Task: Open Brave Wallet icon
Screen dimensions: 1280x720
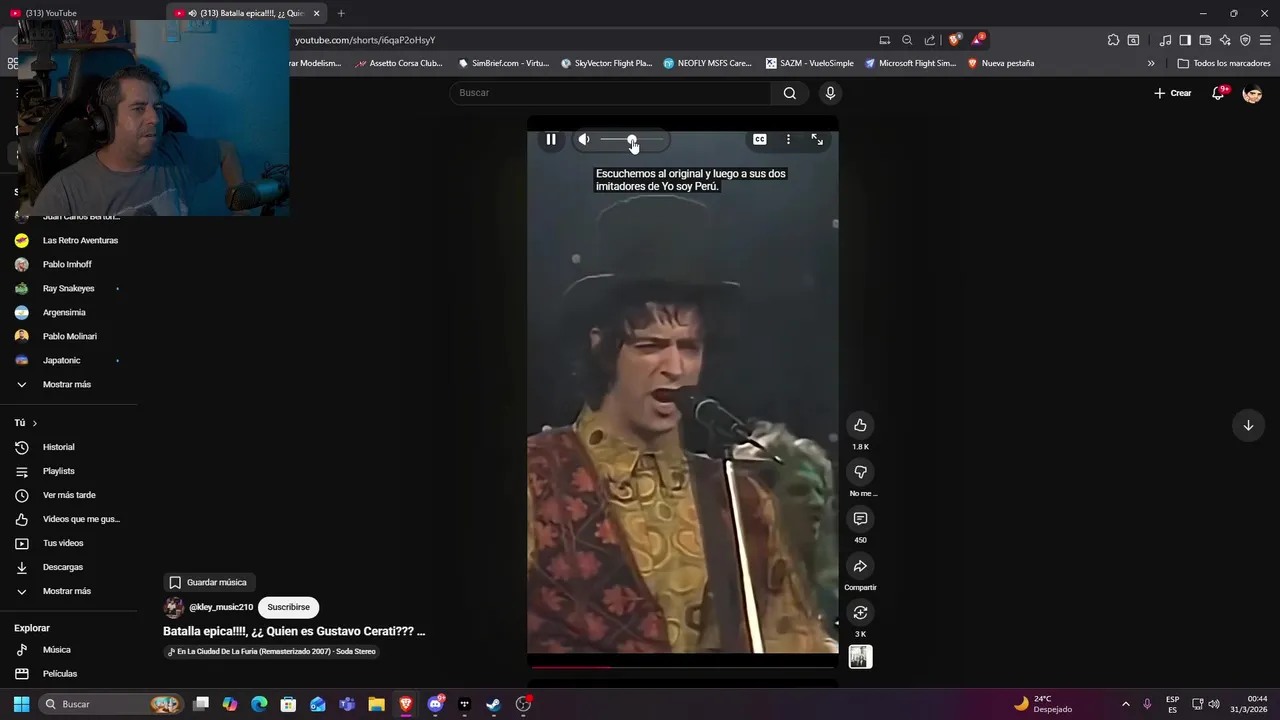Action: [1205, 40]
